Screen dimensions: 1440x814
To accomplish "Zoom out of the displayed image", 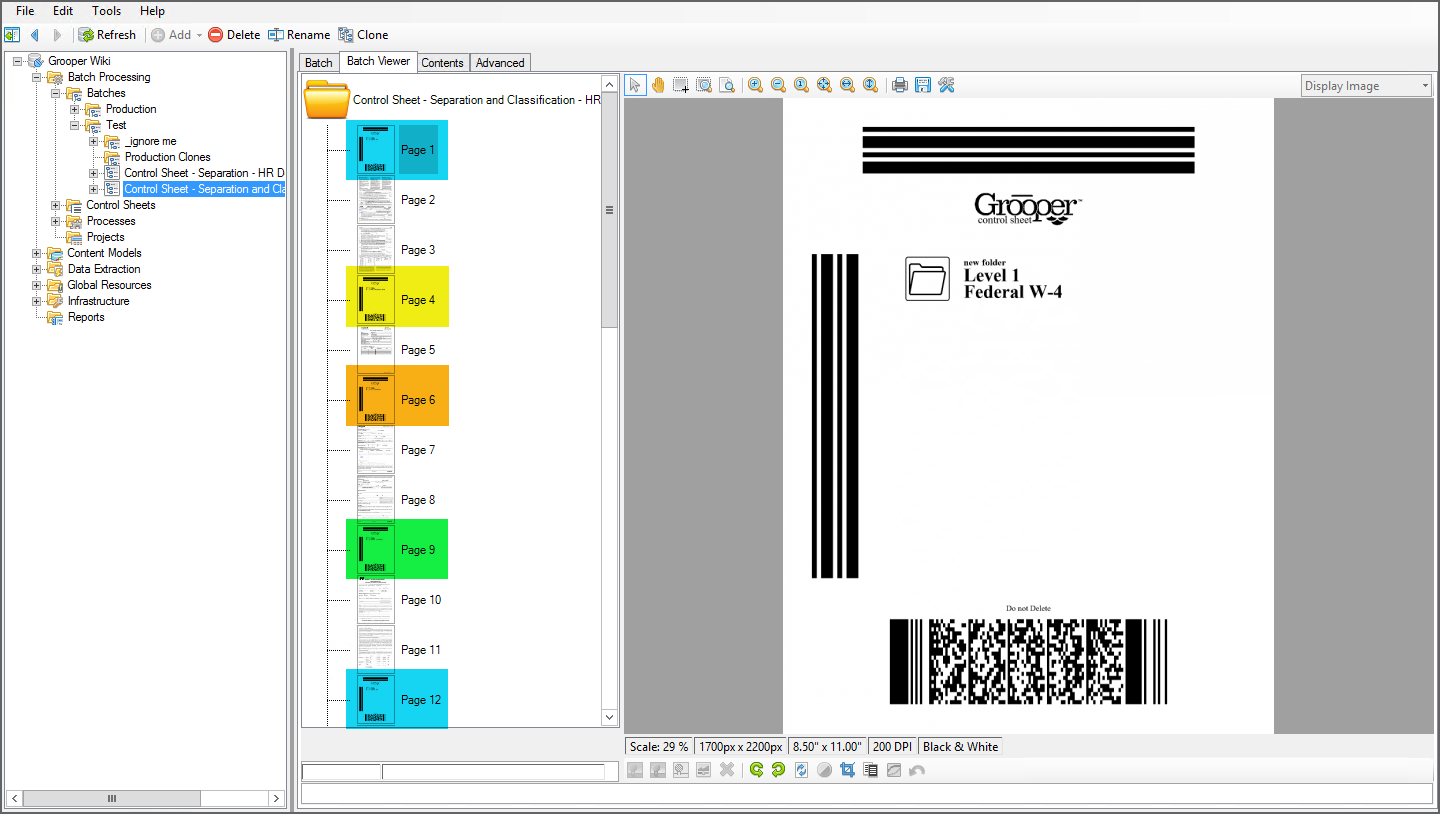I will (x=778, y=85).
